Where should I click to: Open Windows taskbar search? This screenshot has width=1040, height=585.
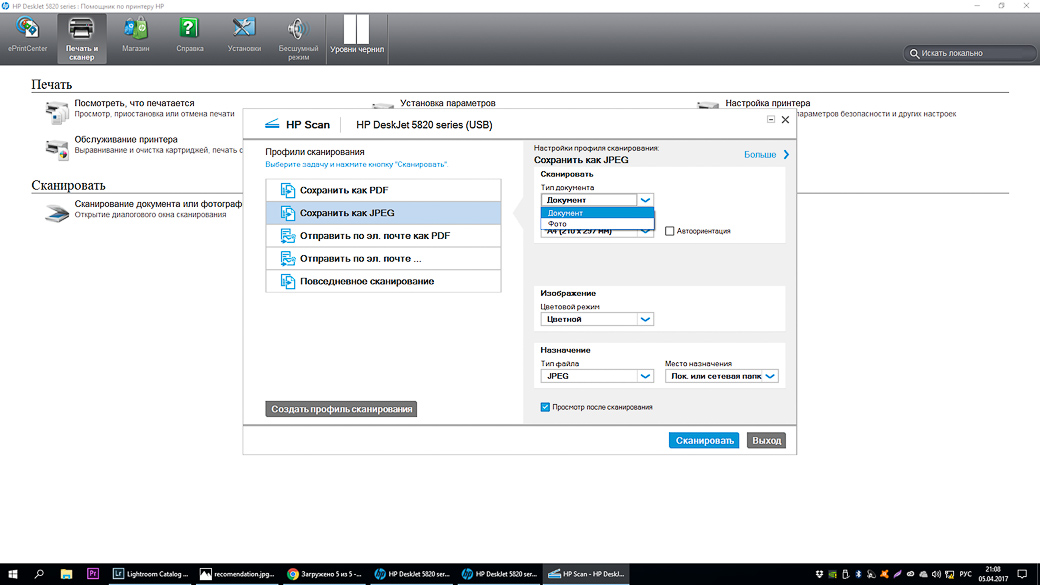[39, 574]
